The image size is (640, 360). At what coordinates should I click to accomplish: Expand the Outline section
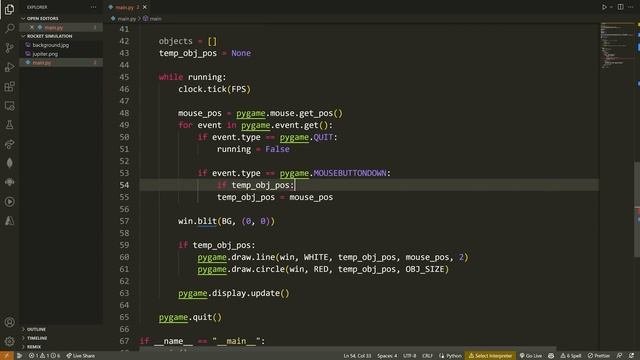pos(36,329)
